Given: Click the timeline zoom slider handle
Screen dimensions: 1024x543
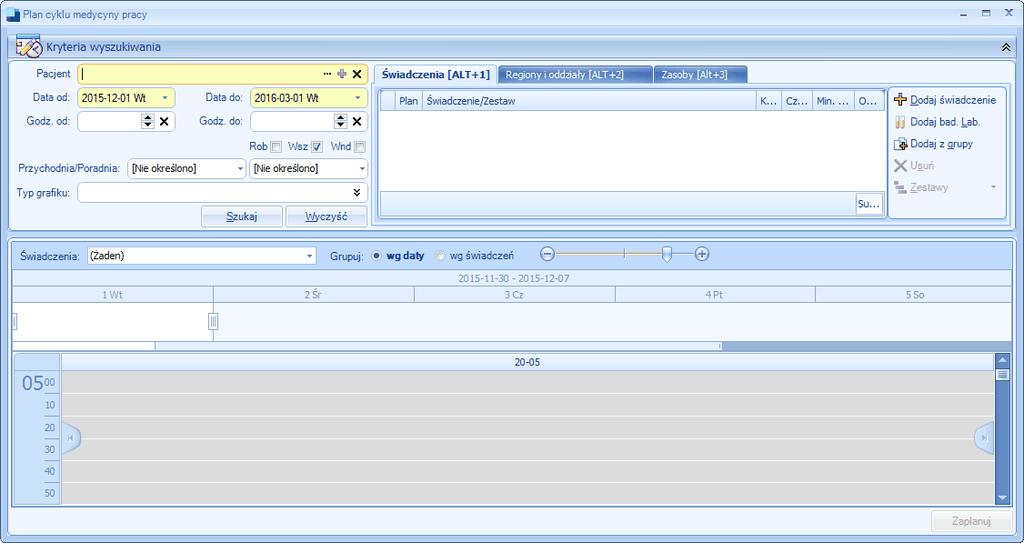Looking at the screenshot, I should (x=667, y=254).
